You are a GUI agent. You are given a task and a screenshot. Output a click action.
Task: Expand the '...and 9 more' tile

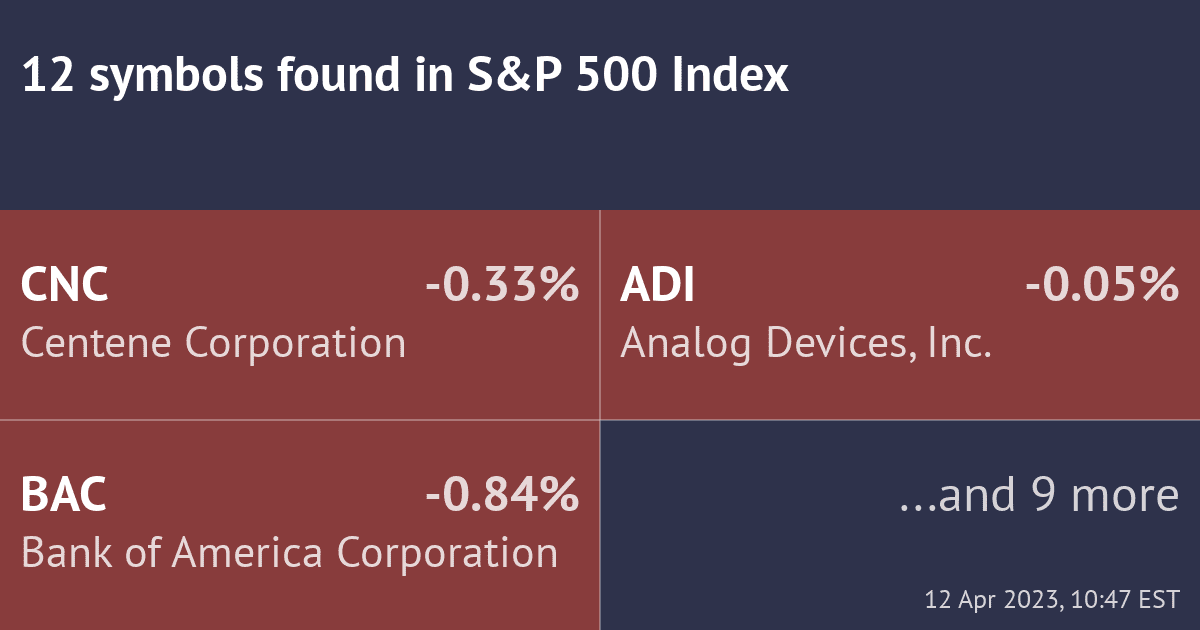click(x=1040, y=496)
